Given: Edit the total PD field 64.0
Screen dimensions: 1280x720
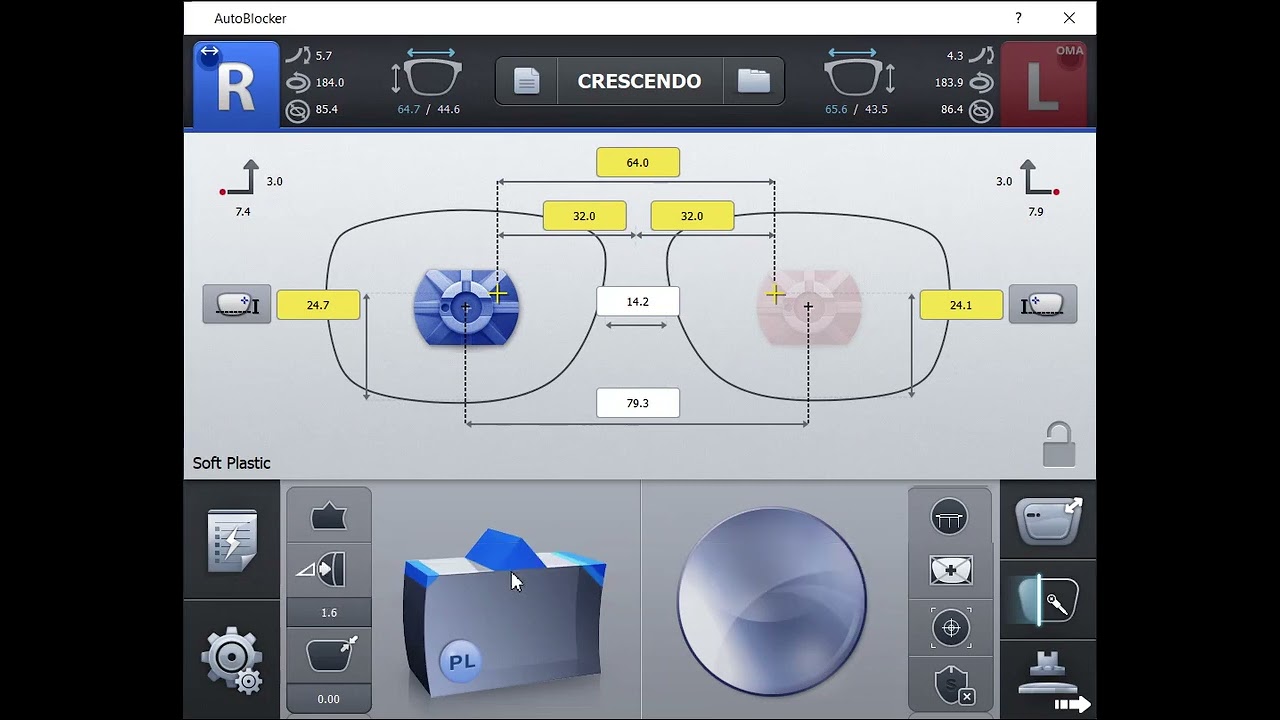Looking at the screenshot, I should pyautogui.click(x=638, y=162).
